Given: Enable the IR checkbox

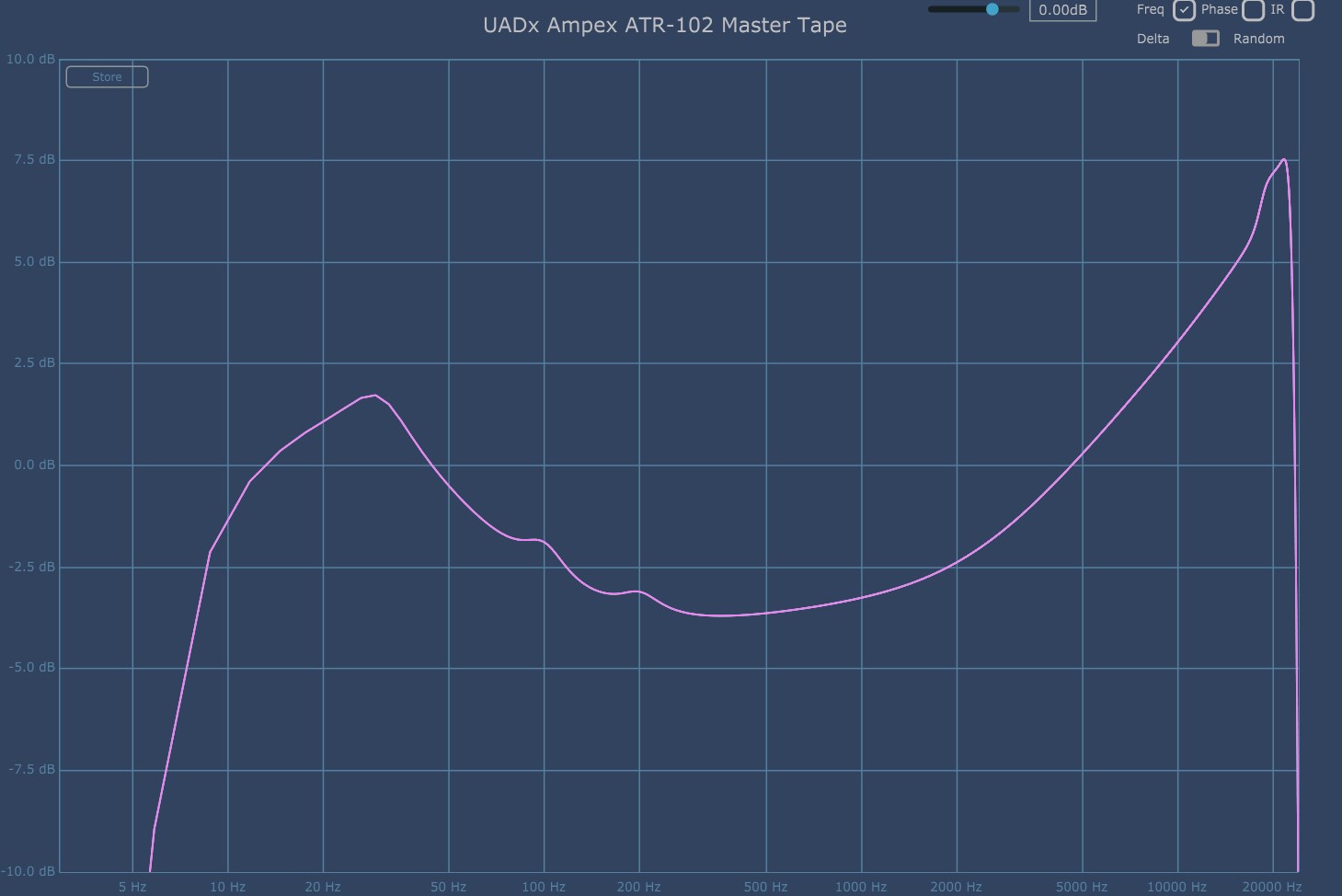Looking at the screenshot, I should coord(1302,10).
